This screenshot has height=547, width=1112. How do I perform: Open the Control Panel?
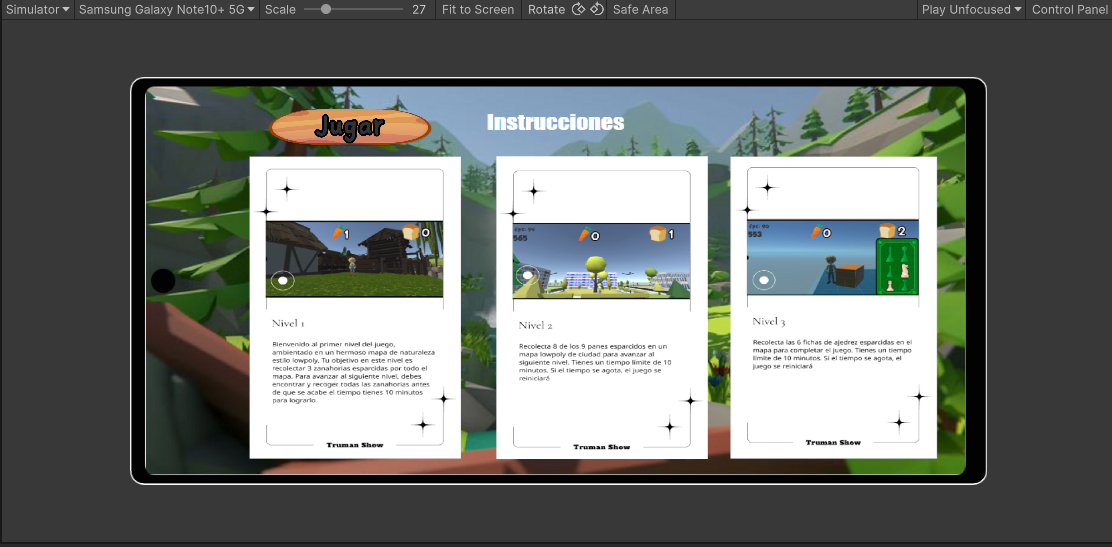coord(1069,9)
